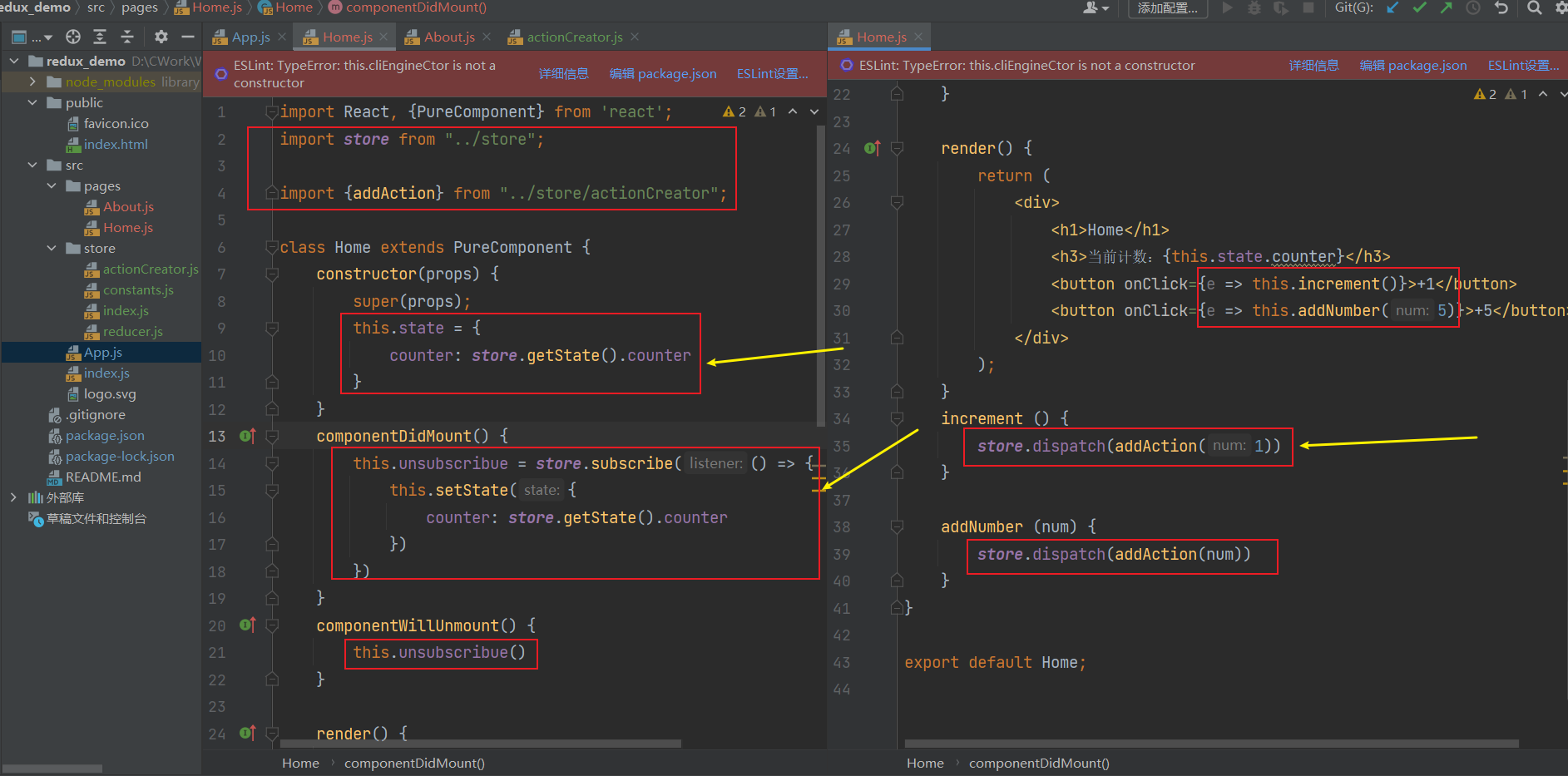Open favicon.ico in project tree
This screenshot has width=1568, height=776.
tap(116, 123)
